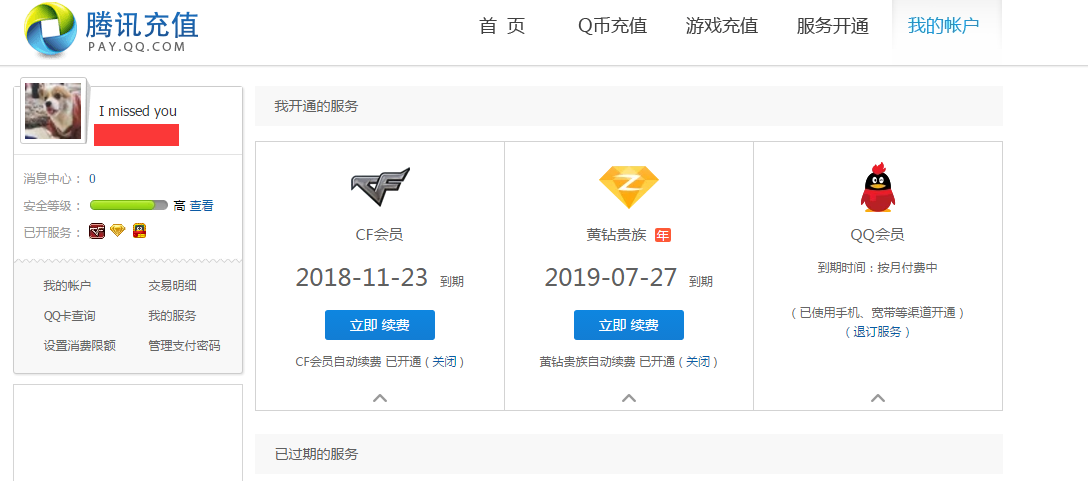This screenshot has height=481, width=1088.
Task: Click 立即续费 under CF会员
Action: coord(380,325)
